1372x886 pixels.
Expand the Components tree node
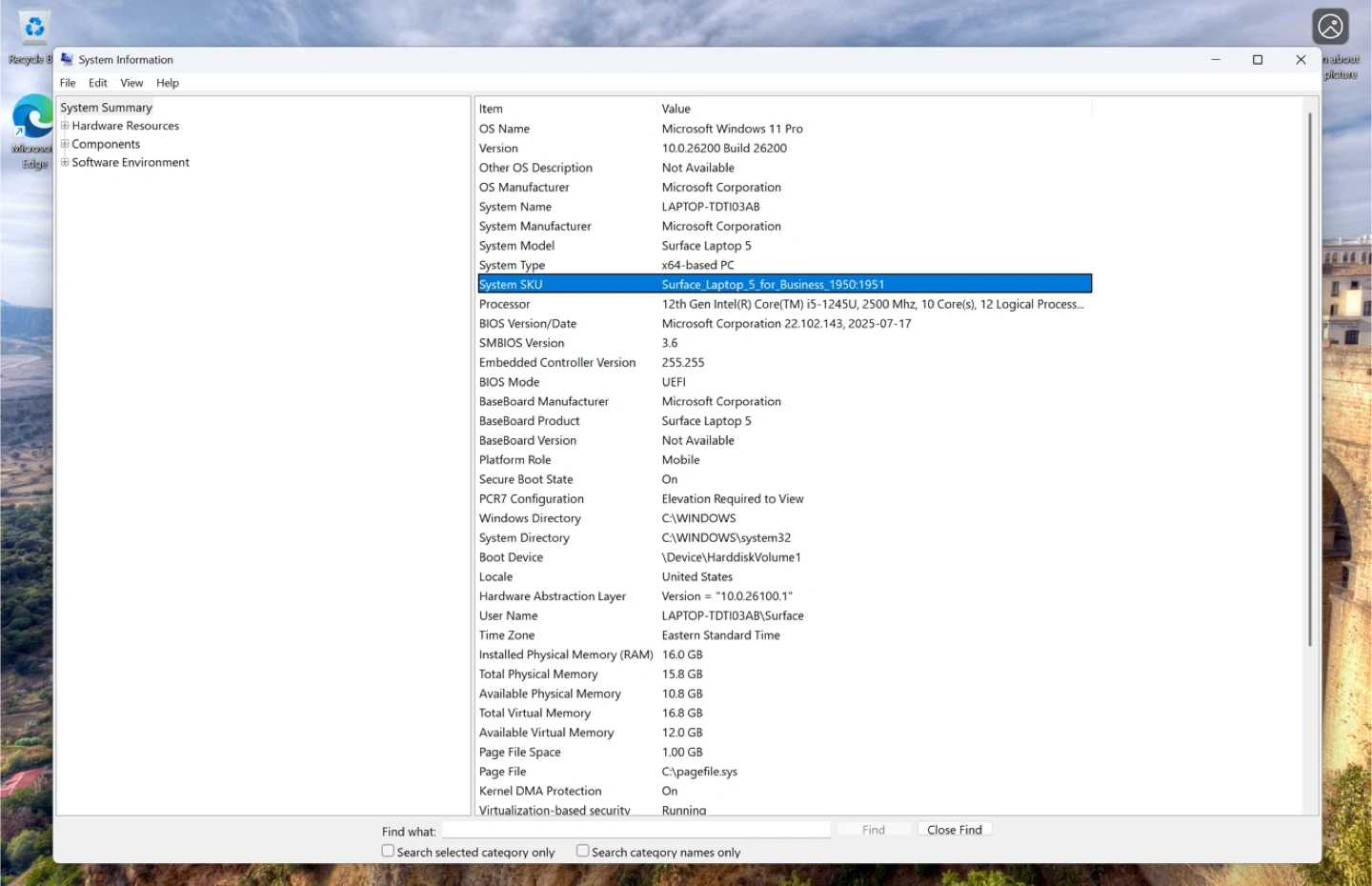65,144
